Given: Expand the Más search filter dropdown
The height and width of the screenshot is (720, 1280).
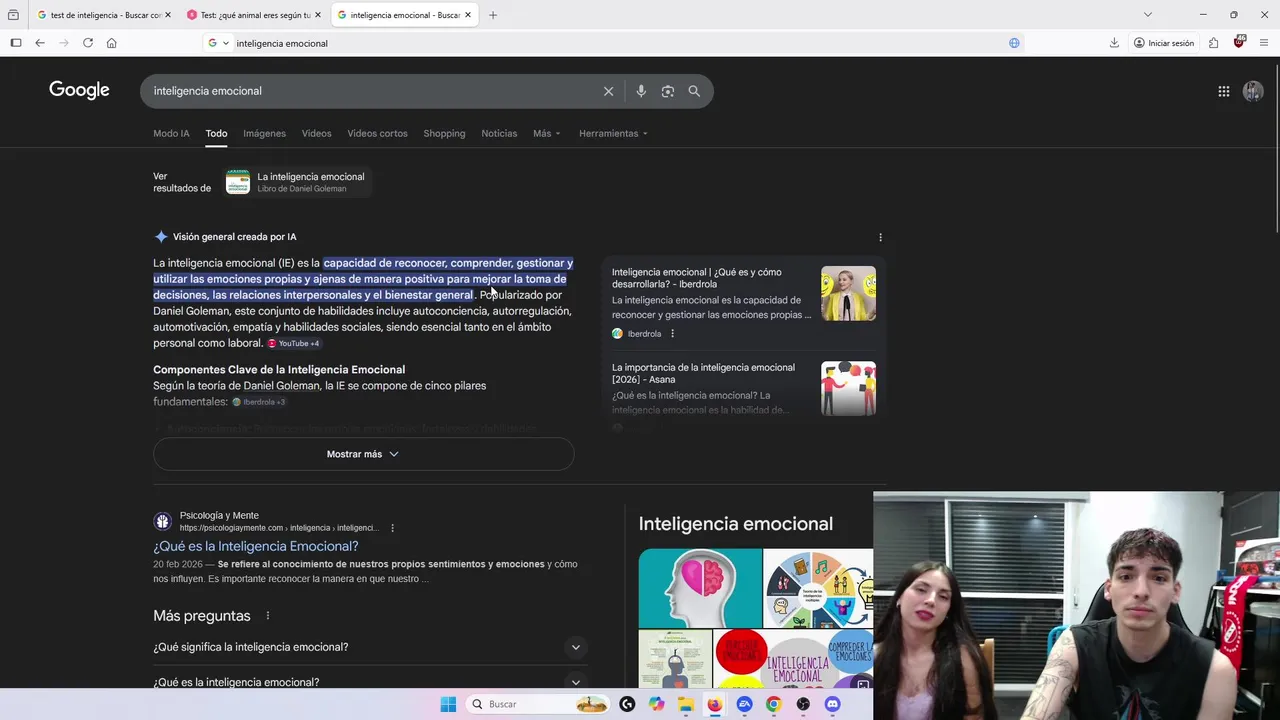Looking at the screenshot, I should pyautogui.click(x=547, y=133).
